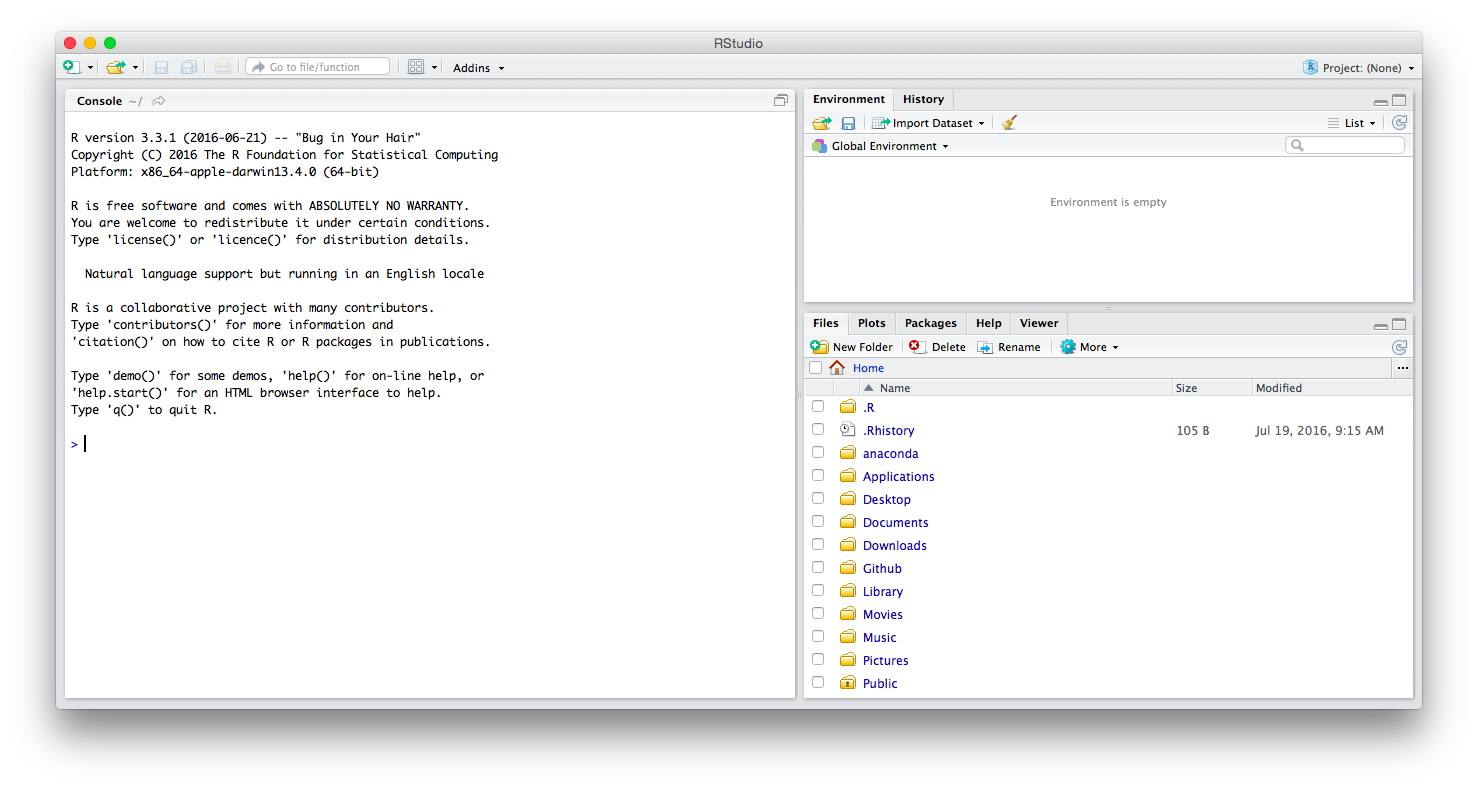
Task: Click the Print icon in the toolbar
Action: coord(222,67)
